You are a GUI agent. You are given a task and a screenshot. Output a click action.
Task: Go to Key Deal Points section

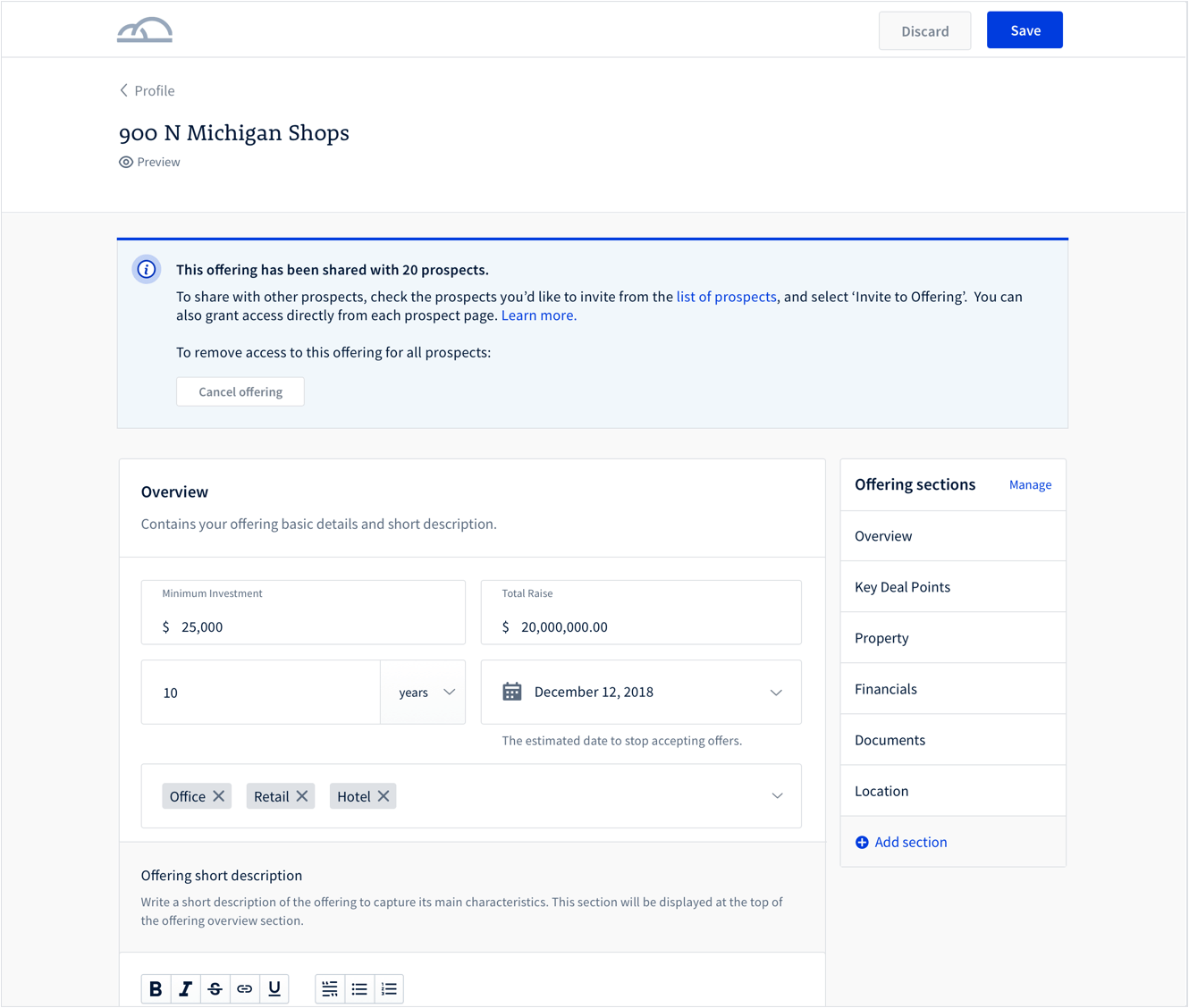[x=902, y=587]
